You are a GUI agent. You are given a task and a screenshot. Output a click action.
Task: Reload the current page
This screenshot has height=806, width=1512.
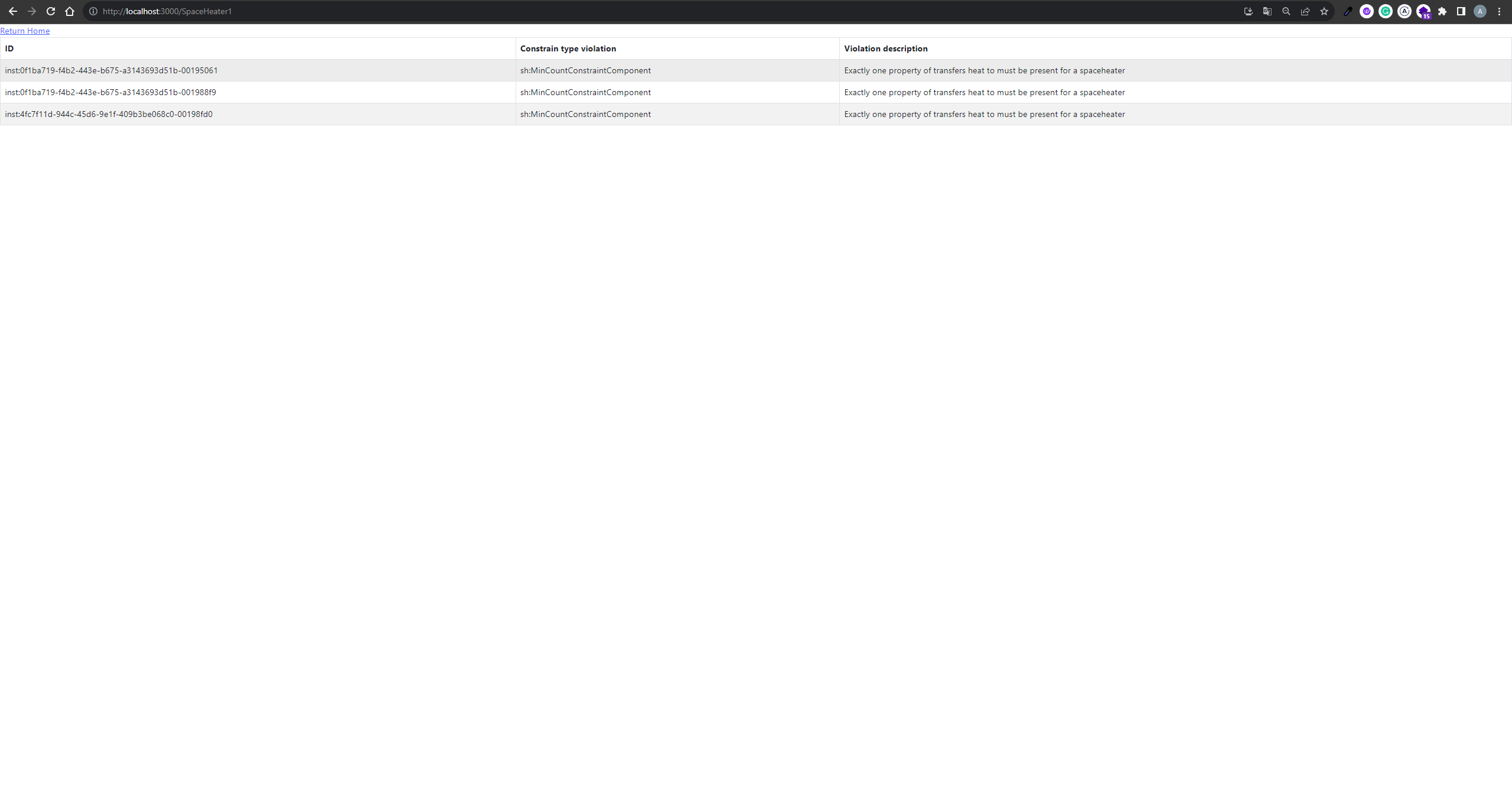51,11
